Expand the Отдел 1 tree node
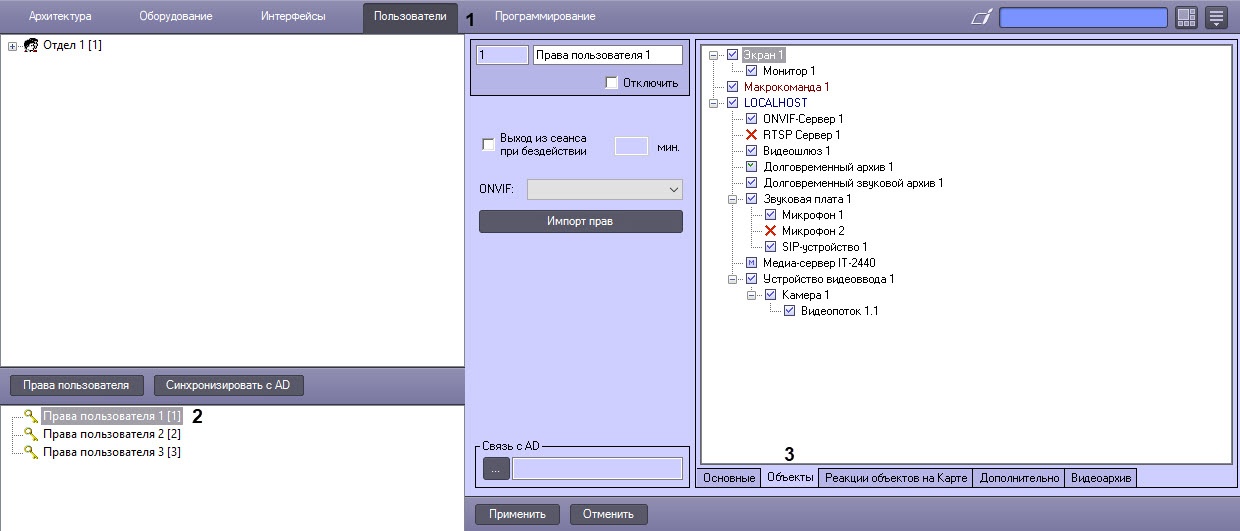This screenshot has height=531, width=1240. pos(12,45)
